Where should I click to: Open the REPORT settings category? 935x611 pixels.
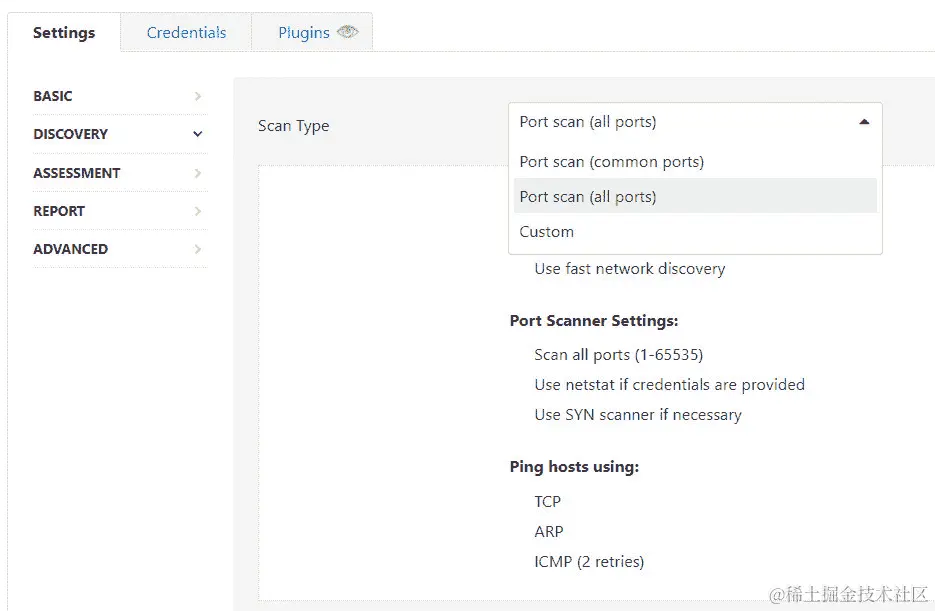[59, 211]
